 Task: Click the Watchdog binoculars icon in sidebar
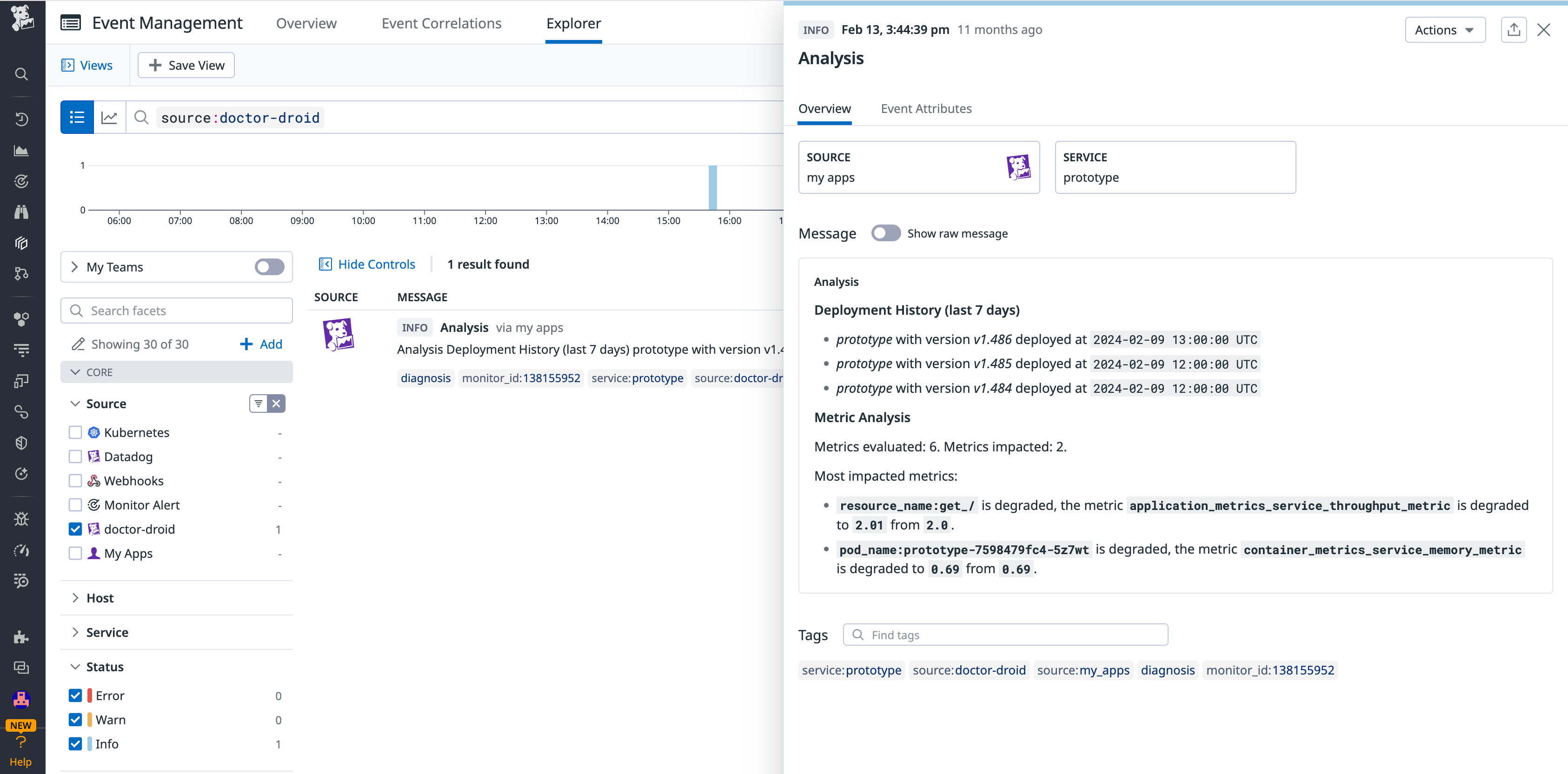(x=21, y=212)
